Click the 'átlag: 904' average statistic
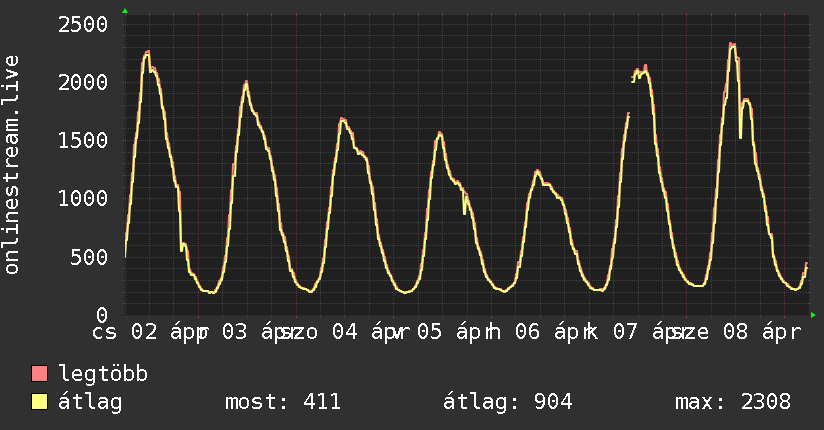Screen dimensions: 824x430 507,403
